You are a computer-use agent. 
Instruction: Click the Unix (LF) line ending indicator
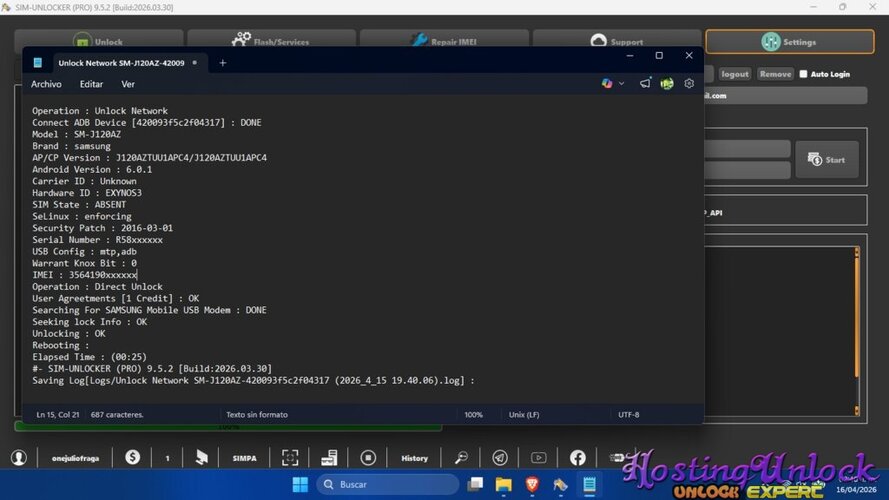pyautogui.click(x=524, y=415)
